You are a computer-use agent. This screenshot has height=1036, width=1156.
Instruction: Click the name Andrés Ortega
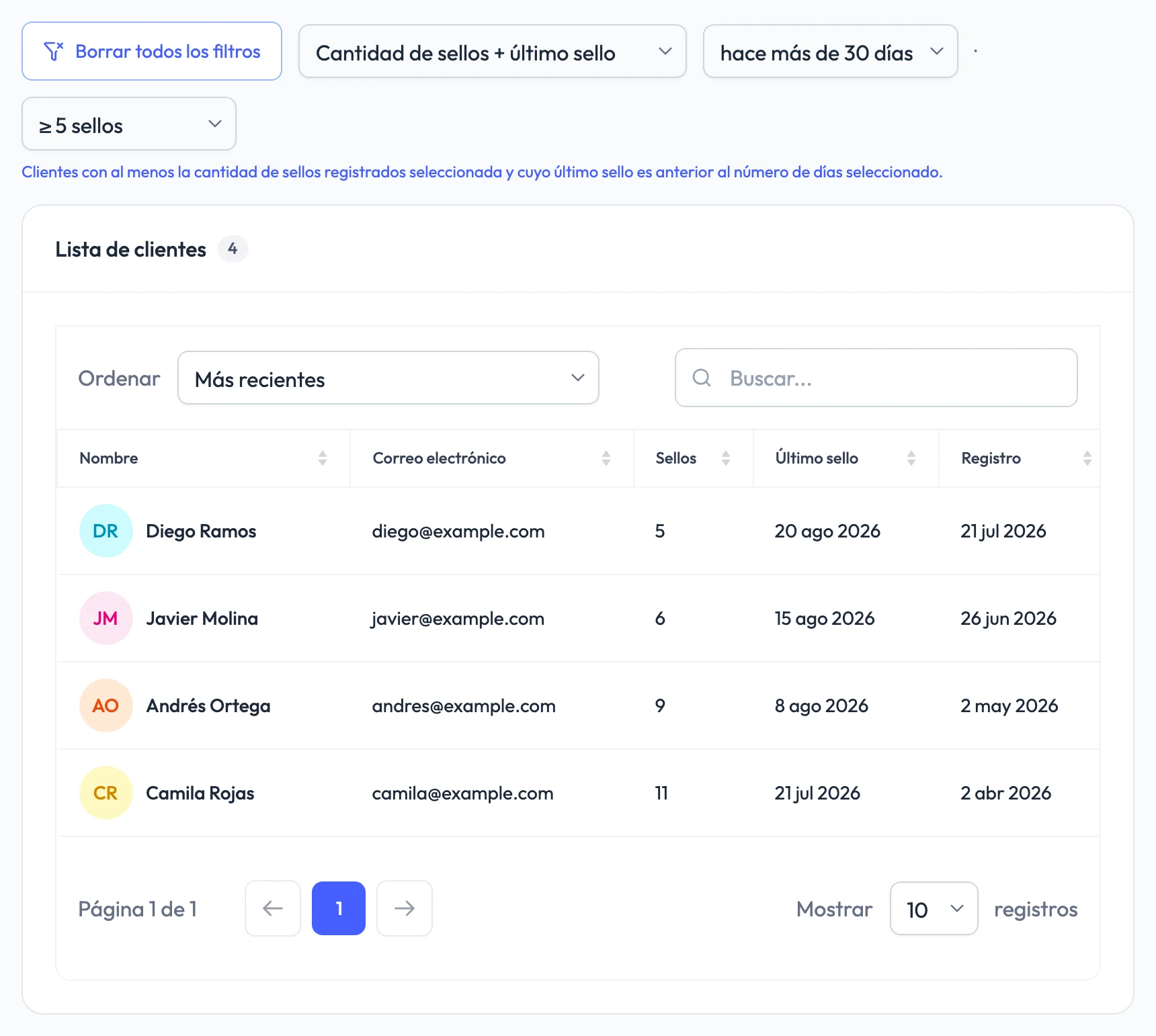(x=208, y=706)
